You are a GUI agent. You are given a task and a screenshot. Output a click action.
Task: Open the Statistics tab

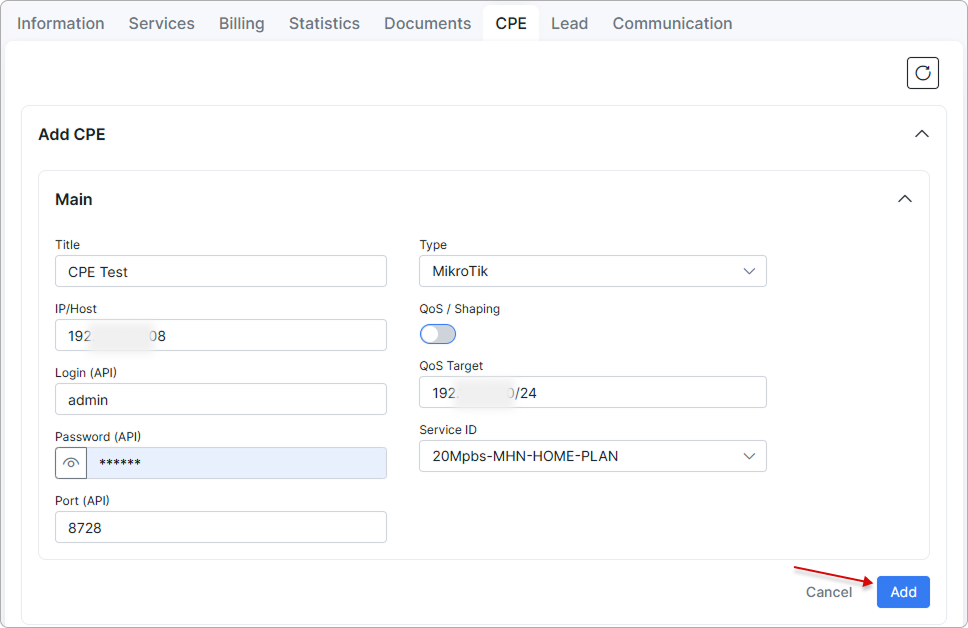324,23
